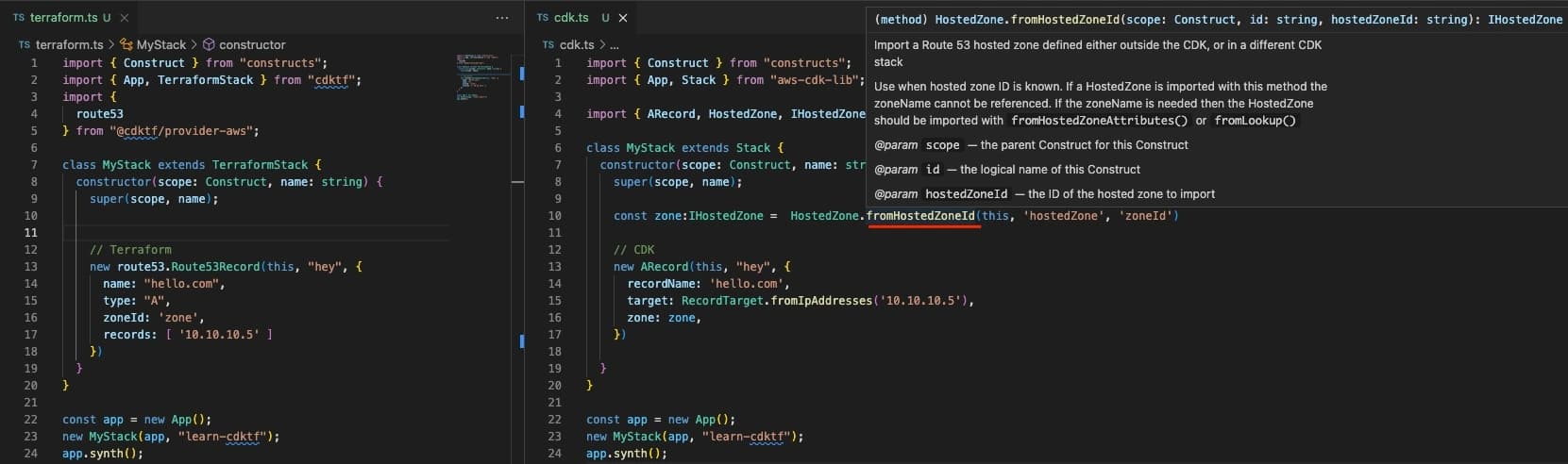The width and height of the screenshot is (1568, 464).
Task: Close the terraform.ts editor tab
Action: point(125,18)
